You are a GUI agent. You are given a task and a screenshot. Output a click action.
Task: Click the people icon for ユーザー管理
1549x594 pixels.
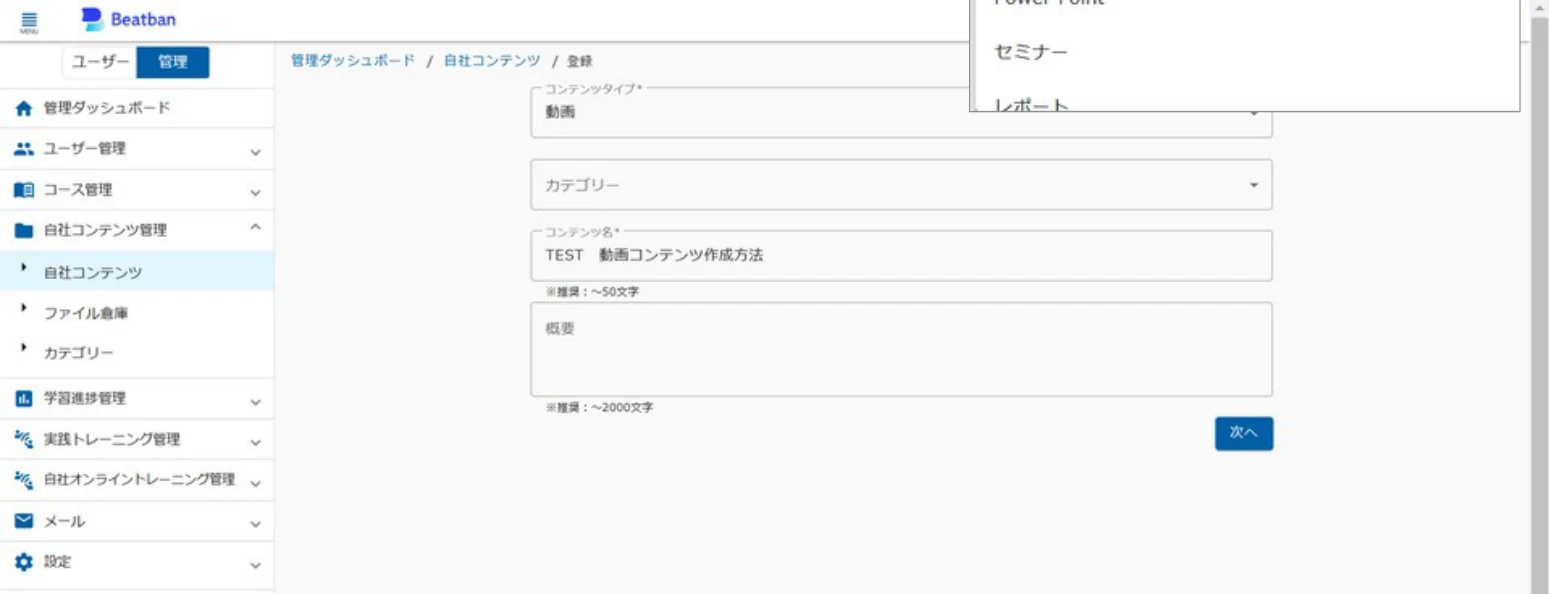[x=24, y=149]
